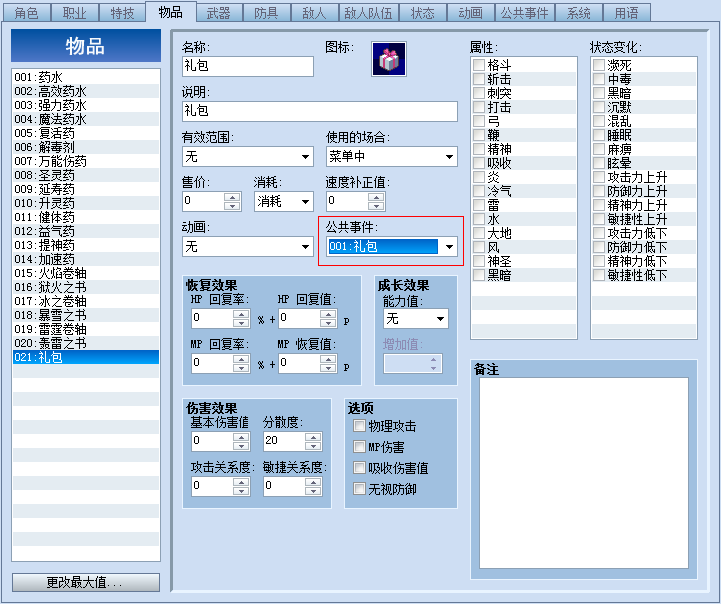Image resolution: width=721 pixels, height=604 pixels.
Task: Switch to the 状态 tab
Action: click(x=423, y=13)
